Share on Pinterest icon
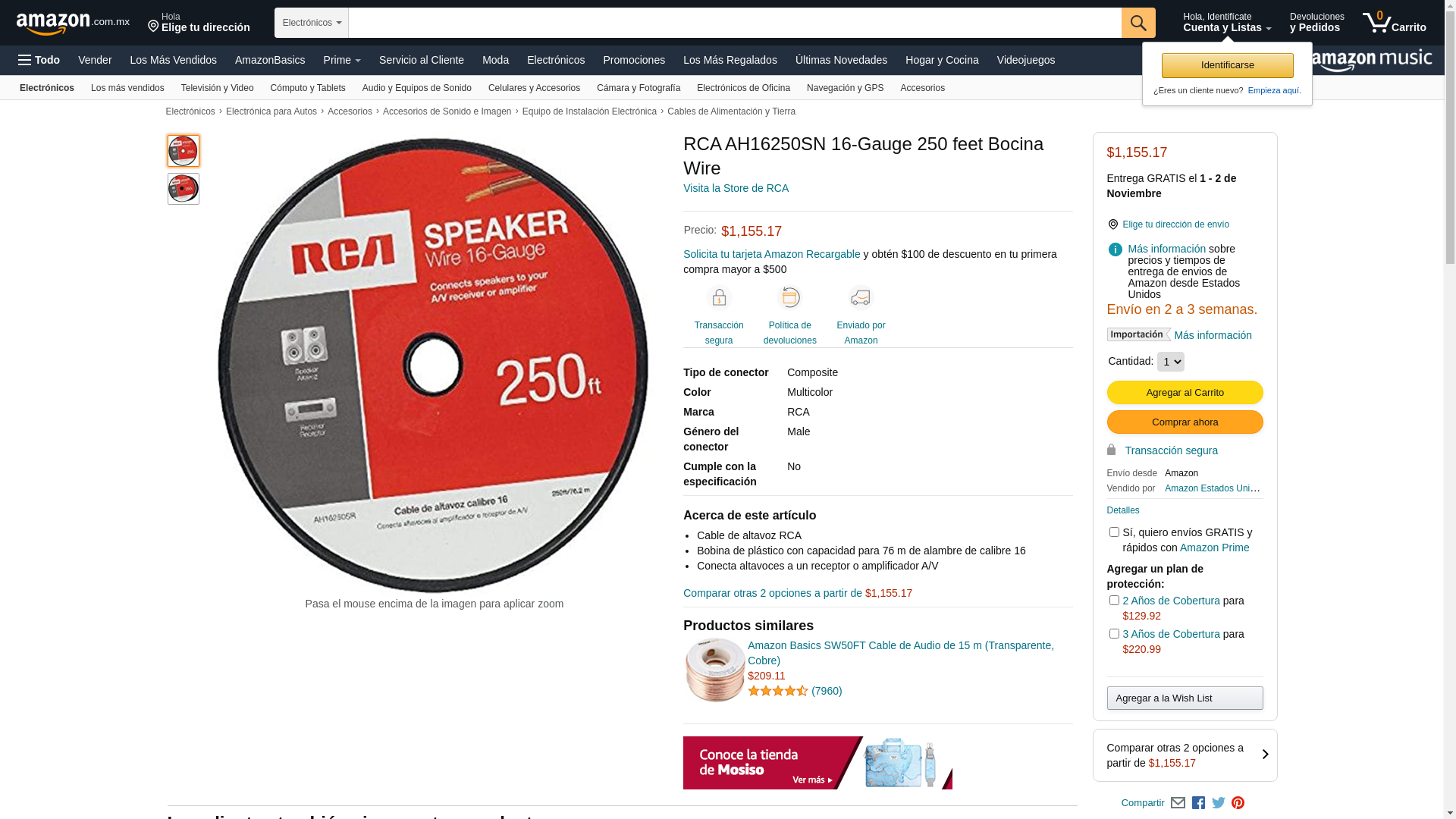 [x=1238, y=802]
